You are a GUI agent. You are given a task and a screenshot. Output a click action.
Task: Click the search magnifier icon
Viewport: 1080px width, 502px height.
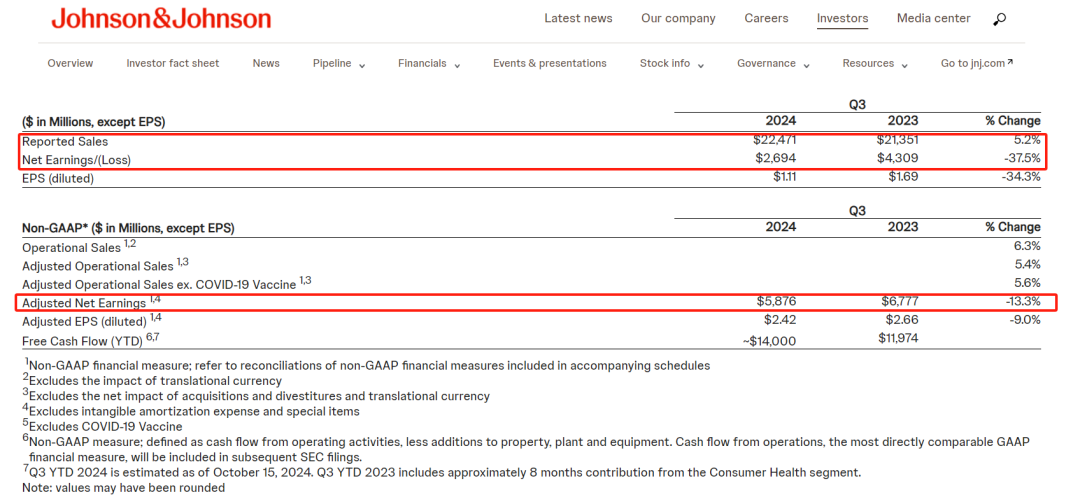(1000, 19)
